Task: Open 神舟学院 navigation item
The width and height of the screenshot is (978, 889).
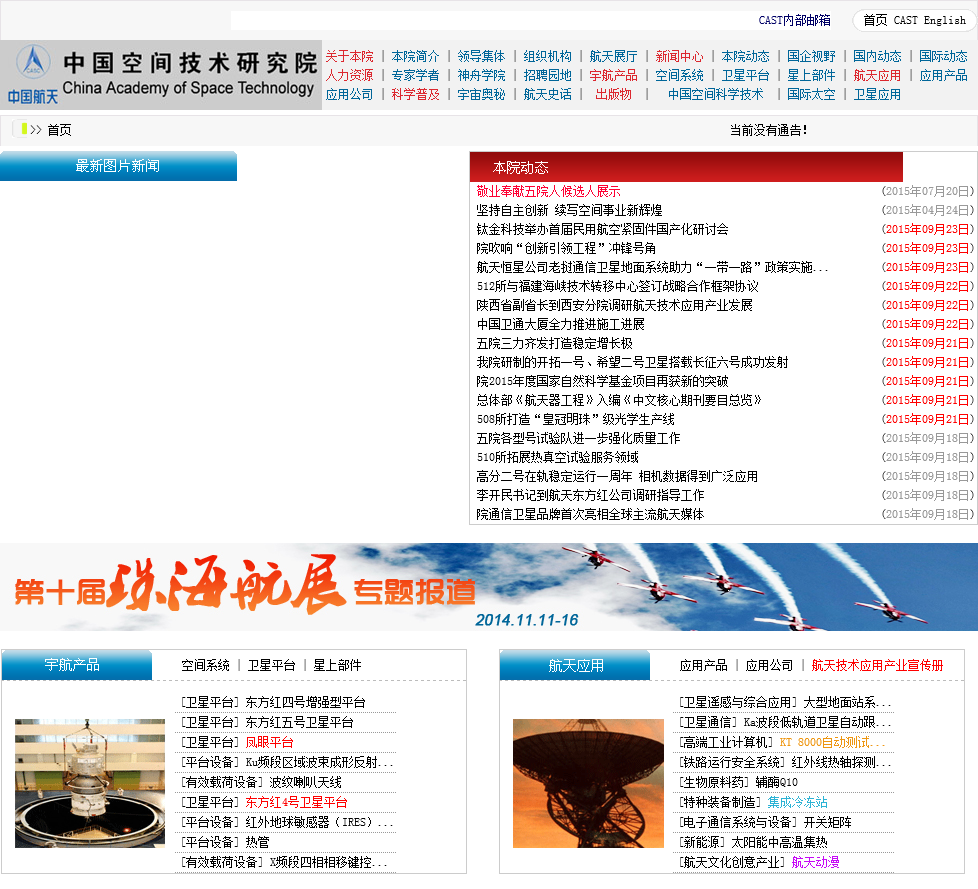Action: (x=482, y=75)
